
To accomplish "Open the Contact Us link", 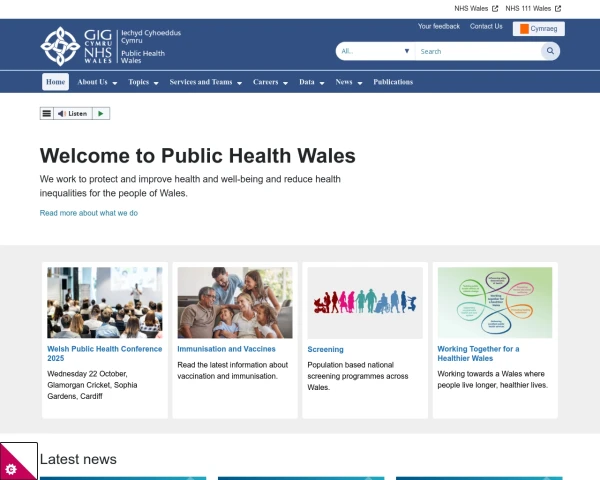I will pyautogui.click(x=486, y=26).
